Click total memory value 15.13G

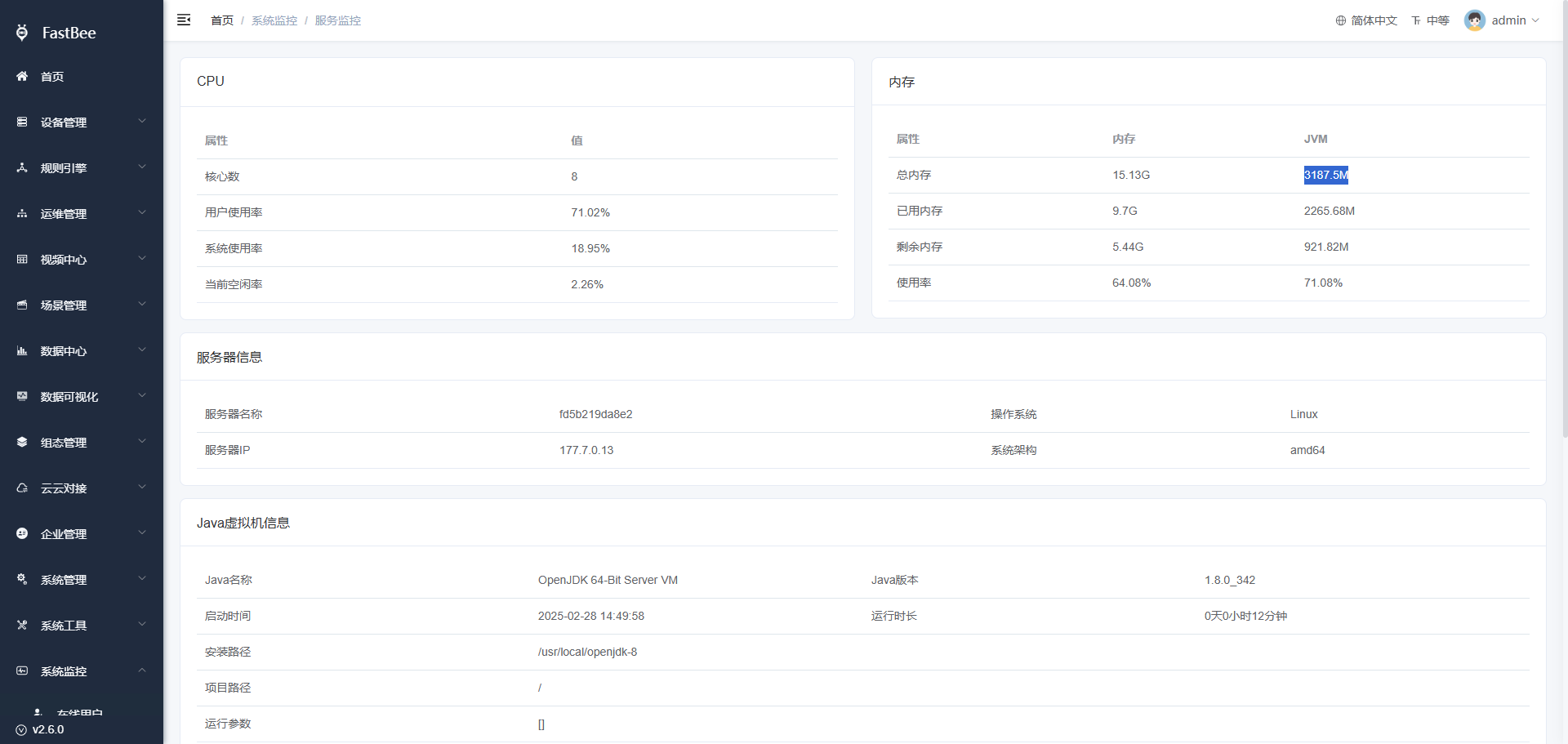pos(1131,175)
